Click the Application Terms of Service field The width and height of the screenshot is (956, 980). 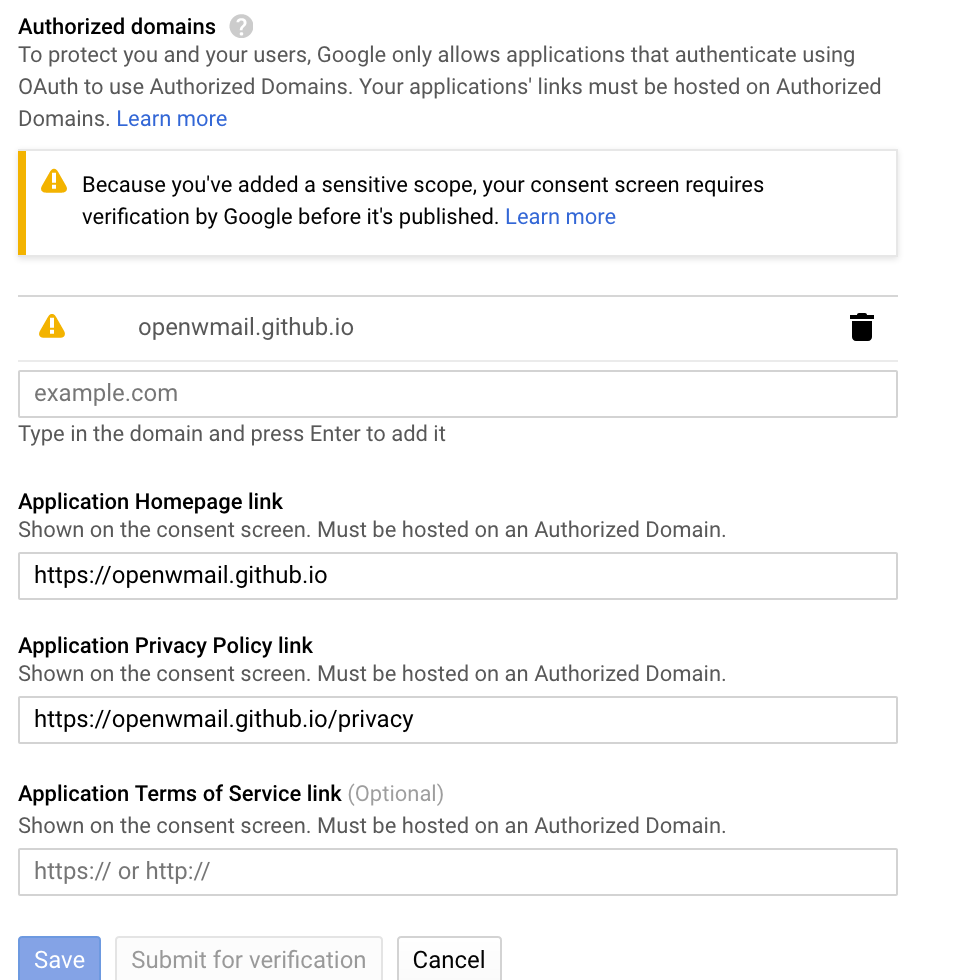point(457,871)
